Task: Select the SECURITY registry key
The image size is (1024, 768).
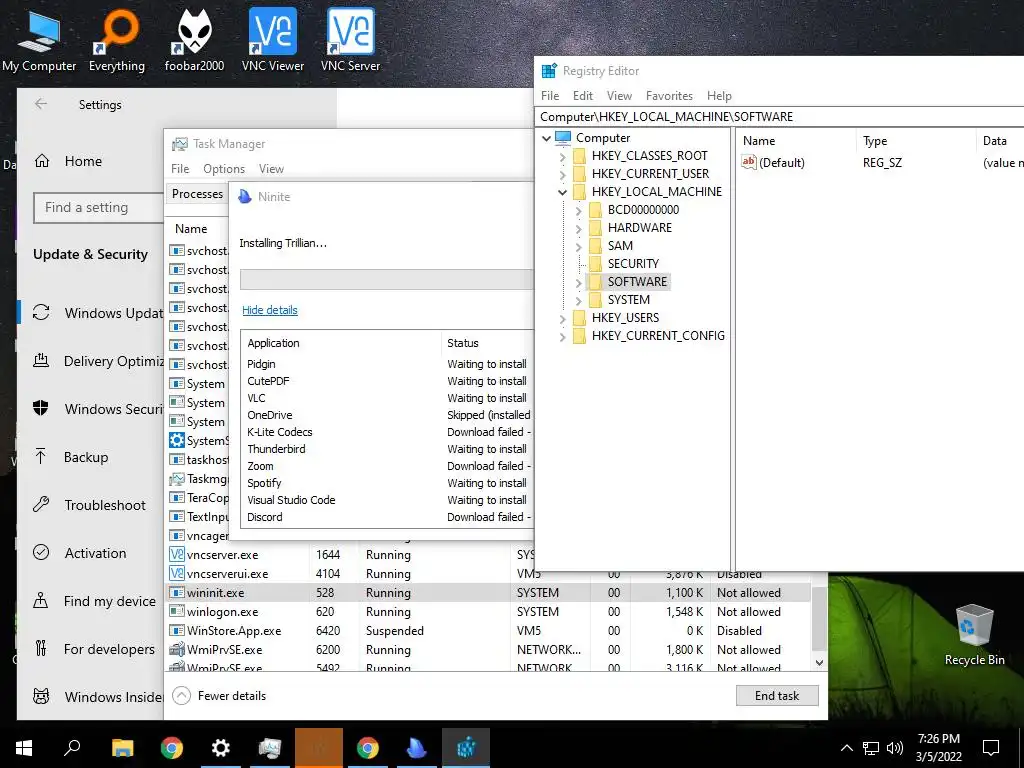Action: click(x=633, y=264)
